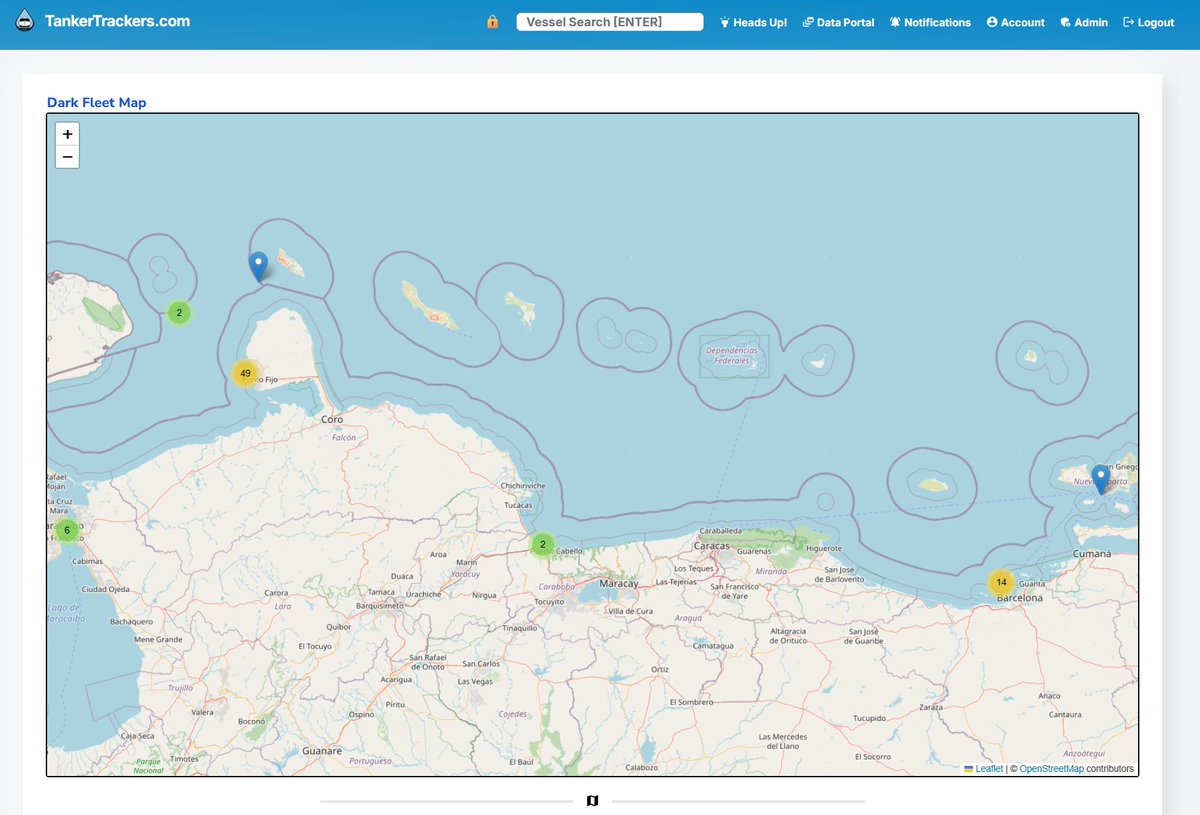Select the green 6 cluster near Maracaibo

(66, 531)
